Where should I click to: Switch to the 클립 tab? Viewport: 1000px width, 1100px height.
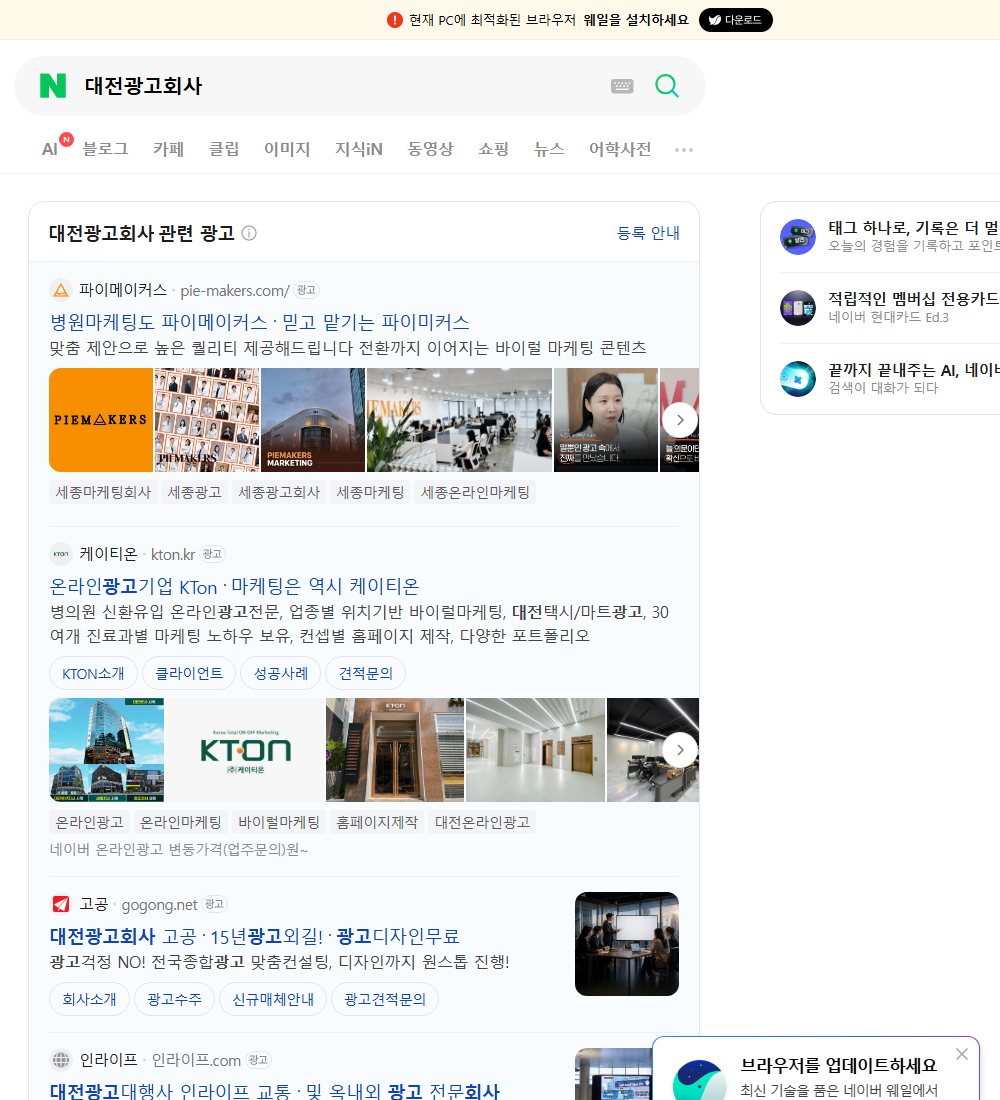point(224,149)
